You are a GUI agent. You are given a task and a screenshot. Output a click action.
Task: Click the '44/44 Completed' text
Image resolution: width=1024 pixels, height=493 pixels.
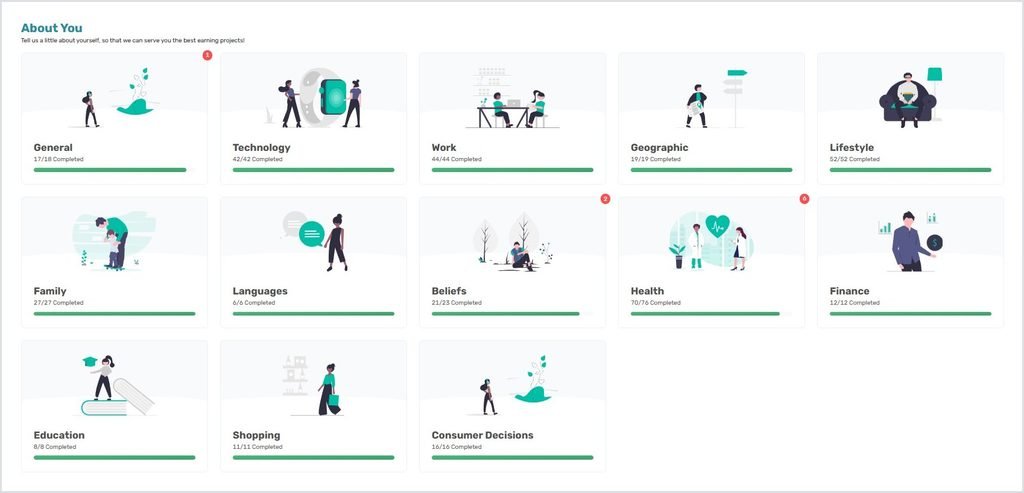[x=456, y=159]
